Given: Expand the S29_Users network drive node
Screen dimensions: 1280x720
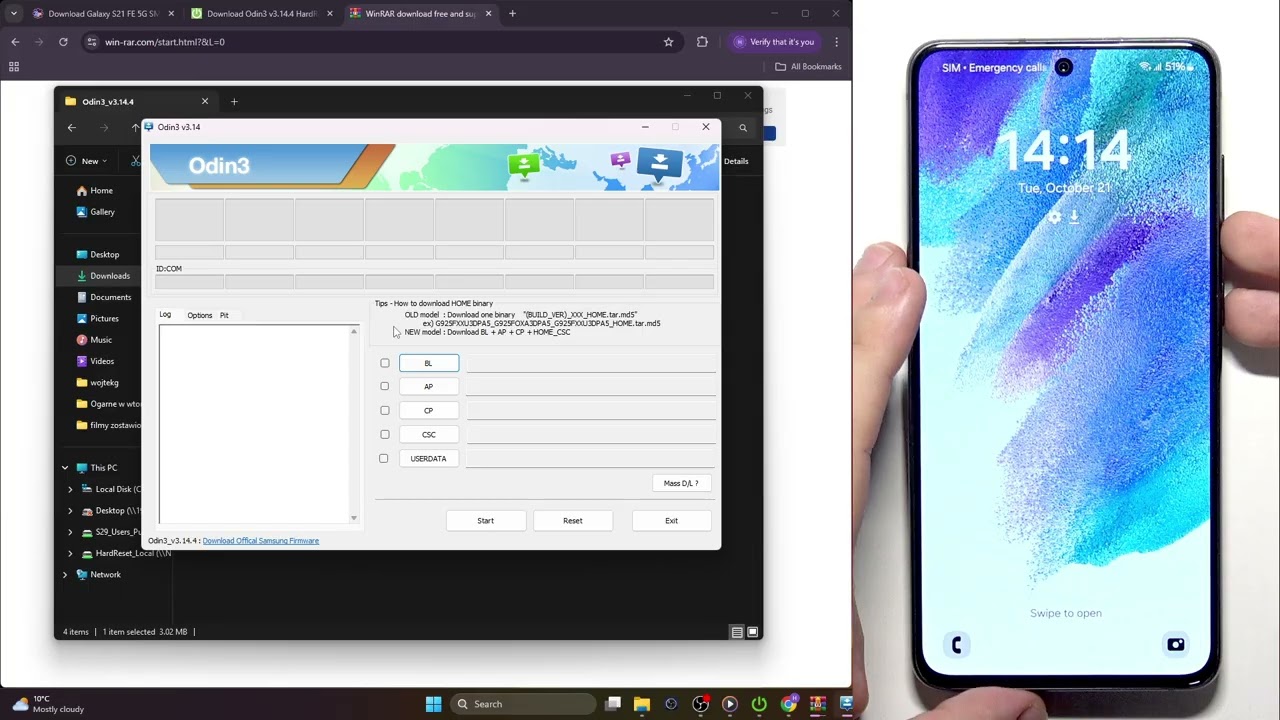Looking at the screenshot, I should [70, 532].
